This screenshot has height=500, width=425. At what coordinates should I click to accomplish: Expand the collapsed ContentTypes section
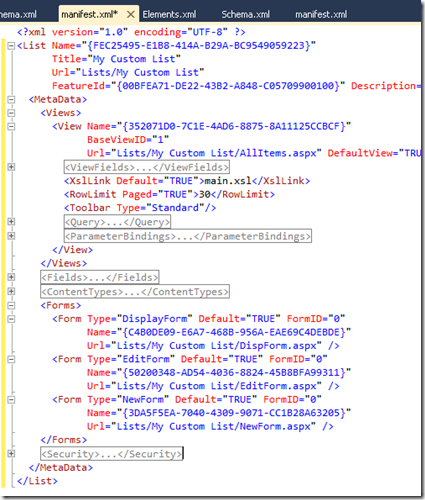[11, 291]
